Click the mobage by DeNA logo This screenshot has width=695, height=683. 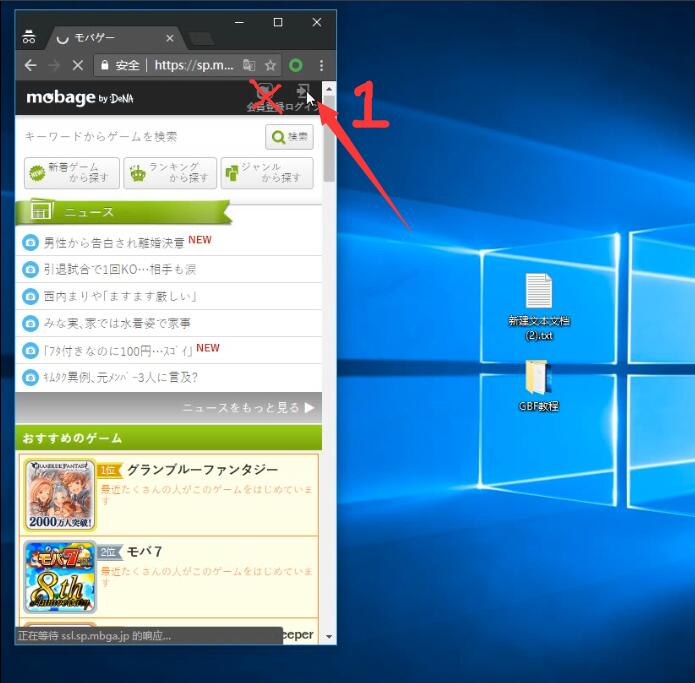(80, 98)
